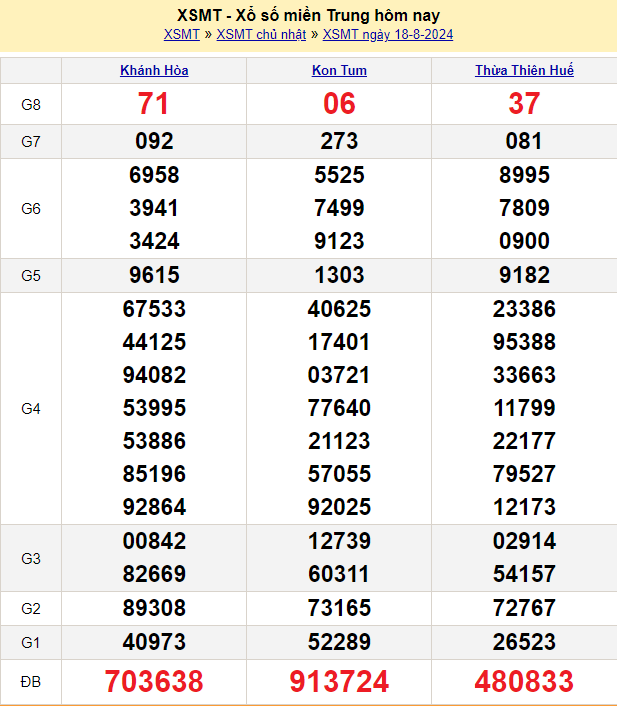Select special prize number 913724

coord(339,681)
